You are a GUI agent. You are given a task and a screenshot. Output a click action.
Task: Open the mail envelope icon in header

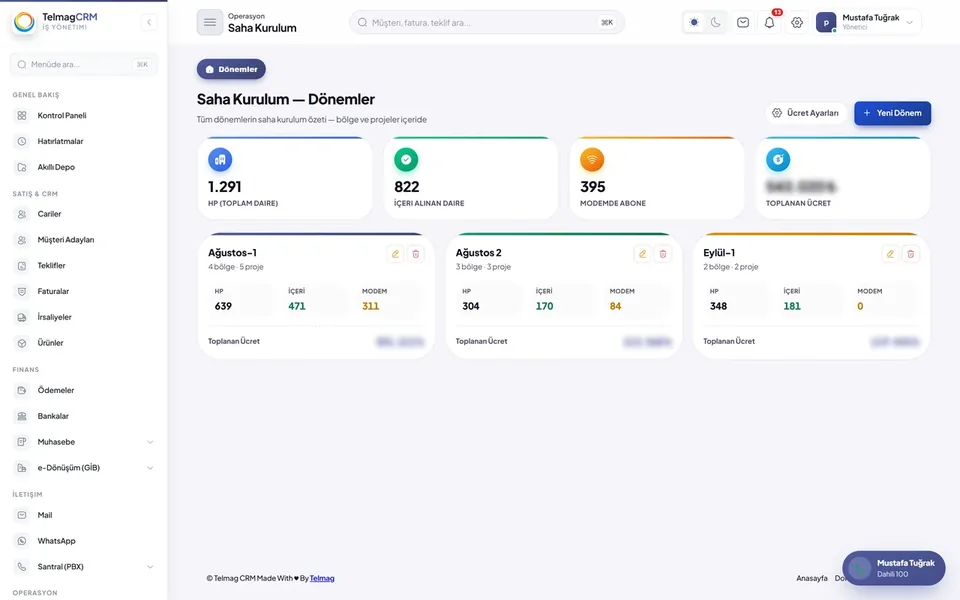tap(743, 23)
